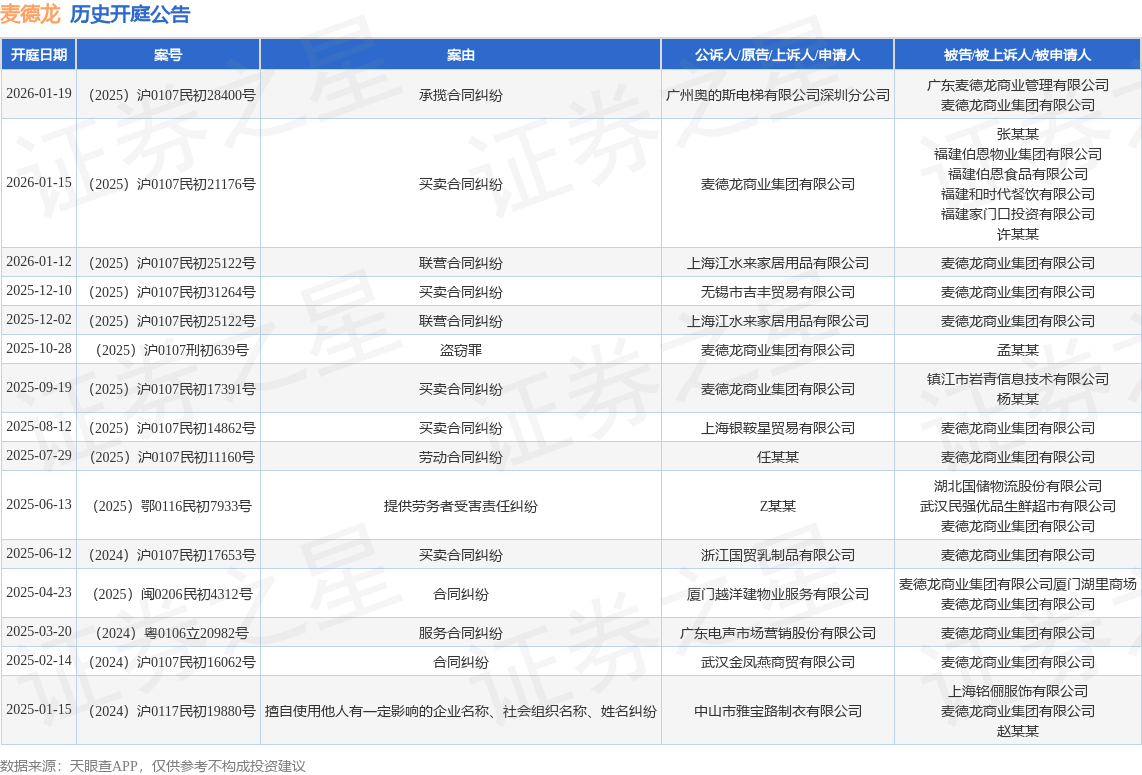Click 广州奥的斯电梯有限公司深圳分公司
Viewport: 1142px width, 775px height.
click(777, 95)
